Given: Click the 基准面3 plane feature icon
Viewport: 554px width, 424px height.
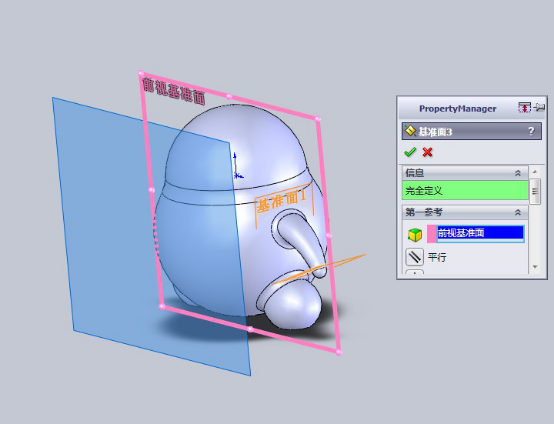Looking at the screenshot, I should click(410, 131).
